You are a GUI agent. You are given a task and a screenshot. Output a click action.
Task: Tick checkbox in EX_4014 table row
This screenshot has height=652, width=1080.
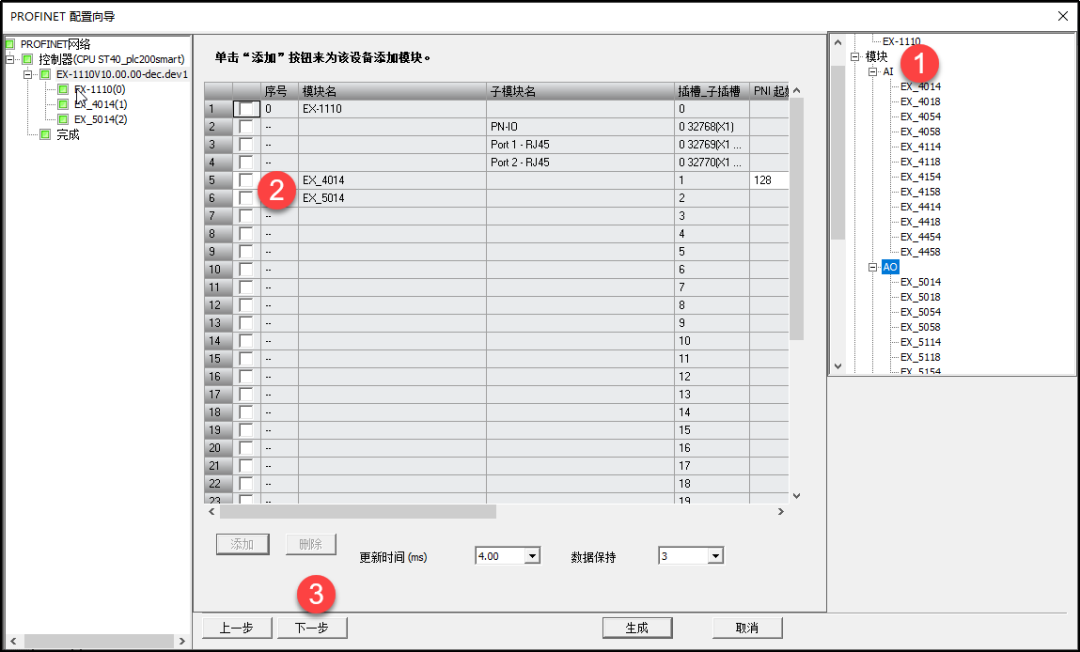coord(246,180)
